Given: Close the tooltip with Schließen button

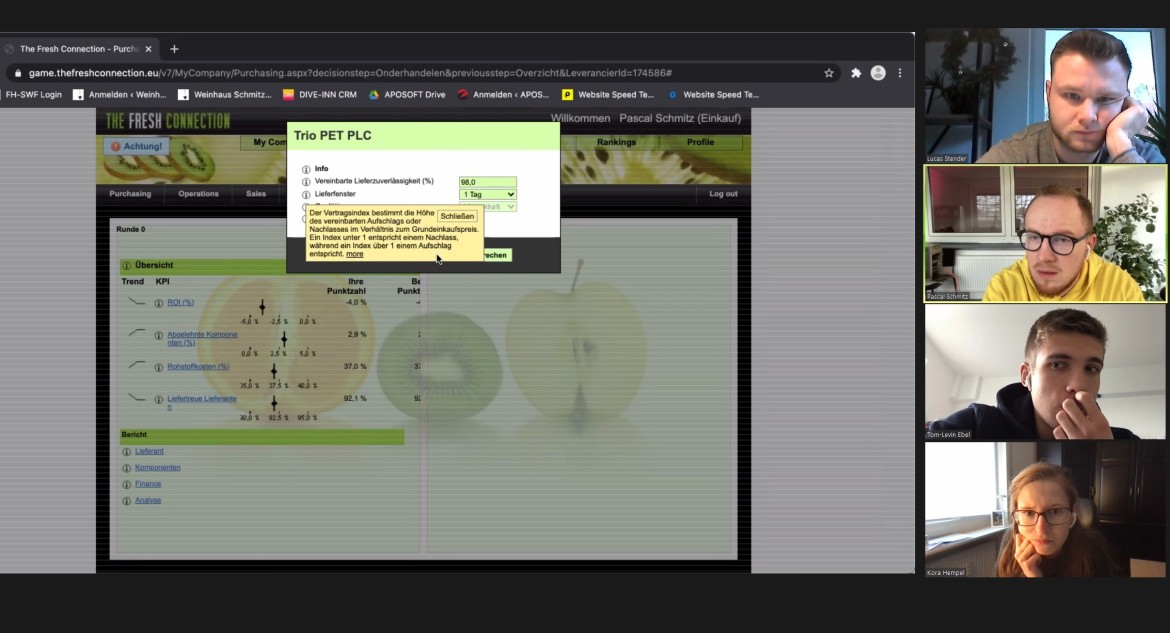Looking at the screenshot, I should (457, 216).
